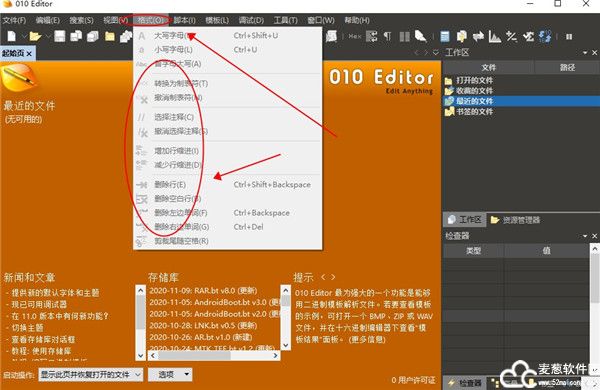600x390 pixels.
Task: Show the previous tip with left arrow
Action: [x=323, y=277]
